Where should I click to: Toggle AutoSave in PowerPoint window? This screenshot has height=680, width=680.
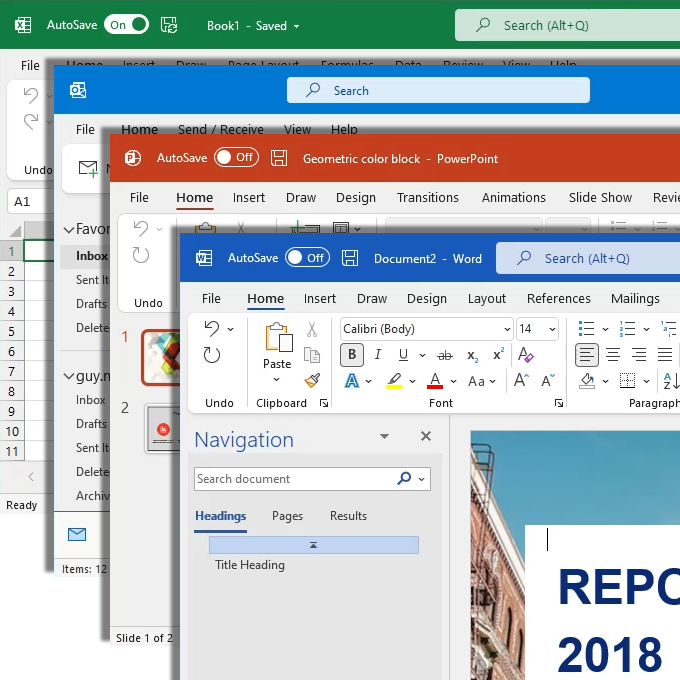pyautogui.click(x=236, y=158)
